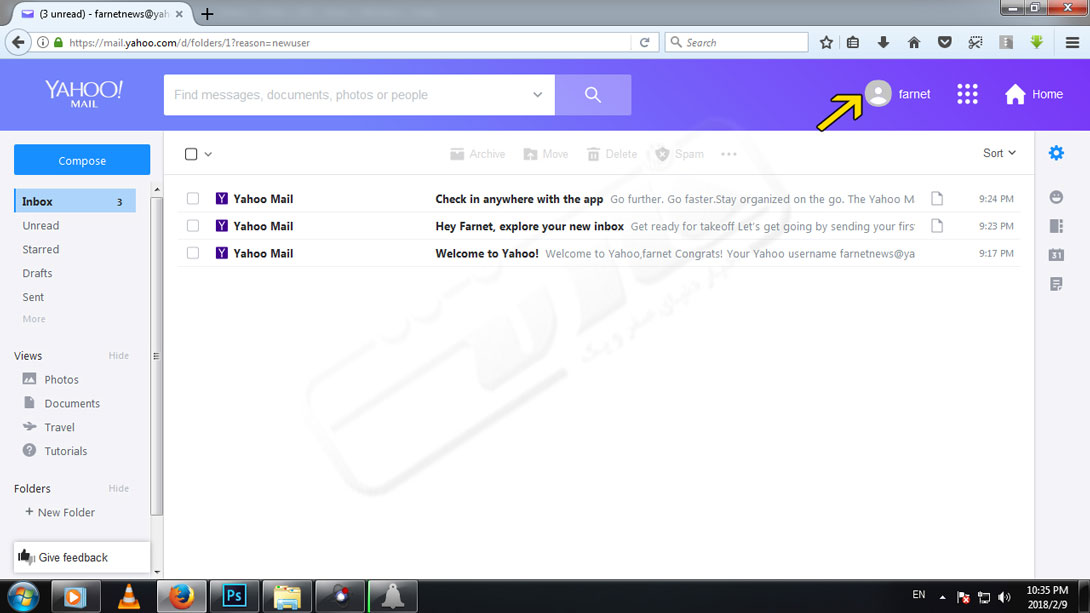
Task: Click the Yahoo Mail logo
Action: (83, 93)
